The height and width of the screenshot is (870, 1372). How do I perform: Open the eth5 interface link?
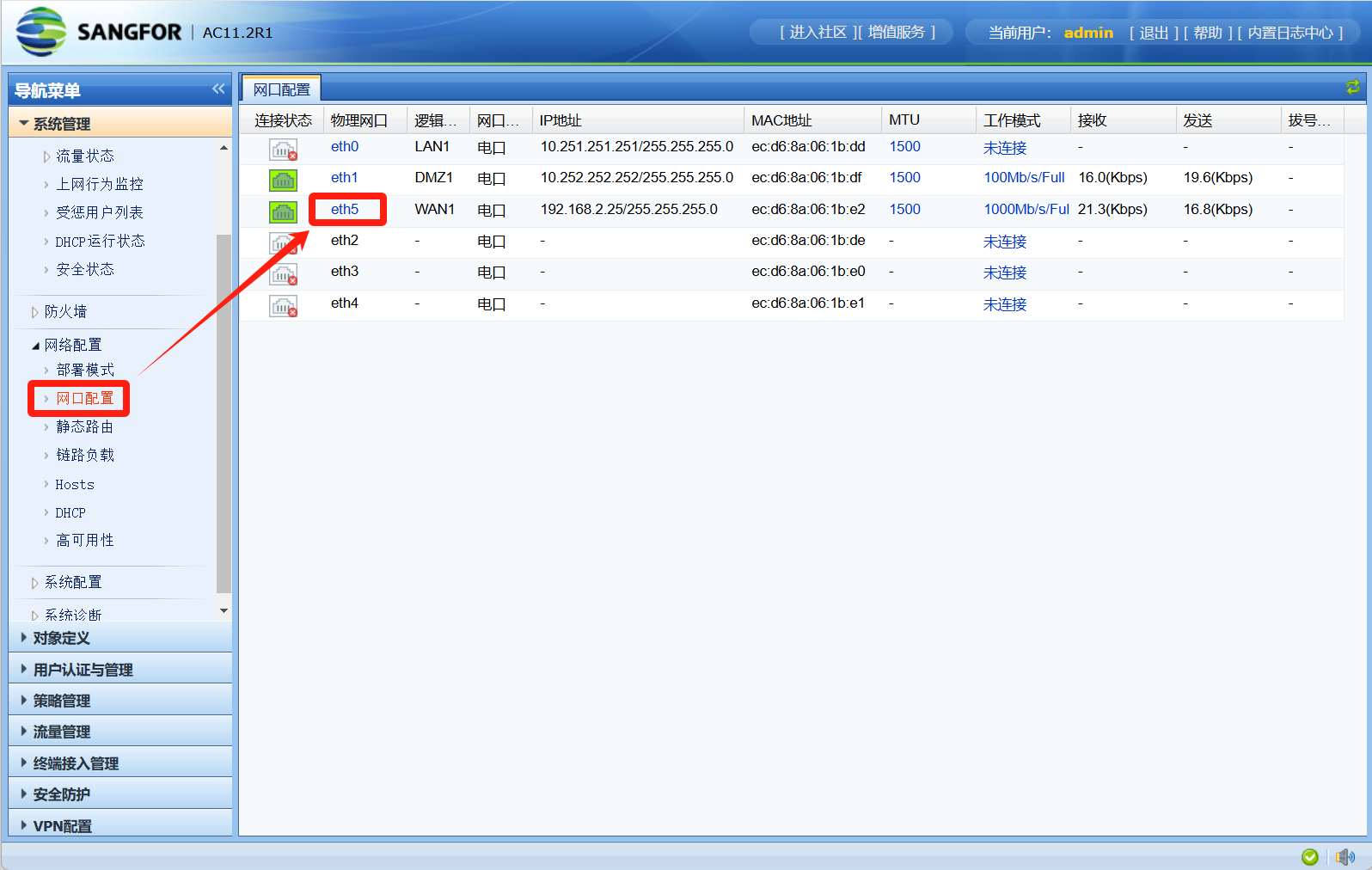pyautogui.click(x=345, y=209)
